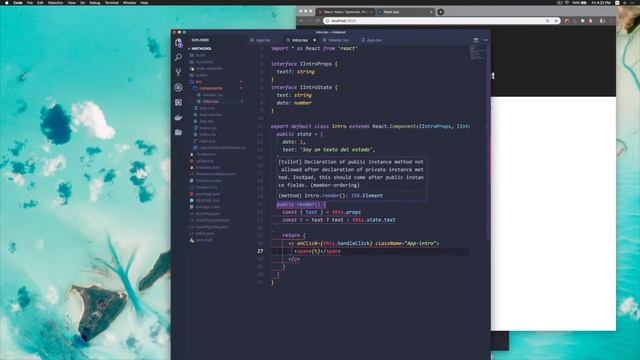The height and width of the screenshot is (360, 640).
Task: Open the Source Control view
Action: click(x=178, y=72)
